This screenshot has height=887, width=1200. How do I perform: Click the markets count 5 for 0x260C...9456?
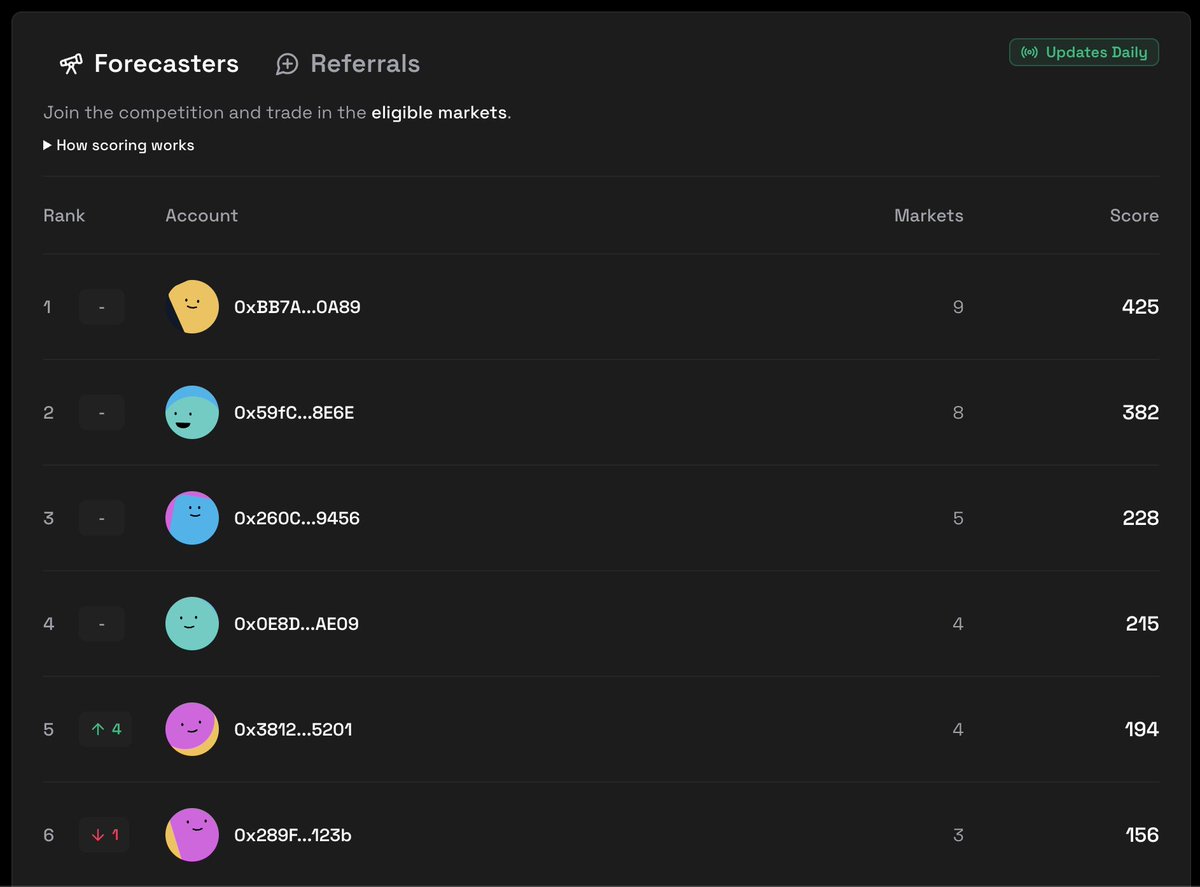coord(958,518)
